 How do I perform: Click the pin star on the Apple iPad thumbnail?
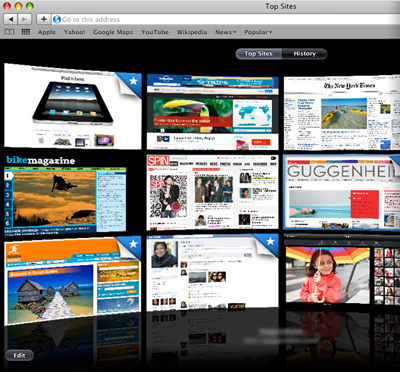133,81
